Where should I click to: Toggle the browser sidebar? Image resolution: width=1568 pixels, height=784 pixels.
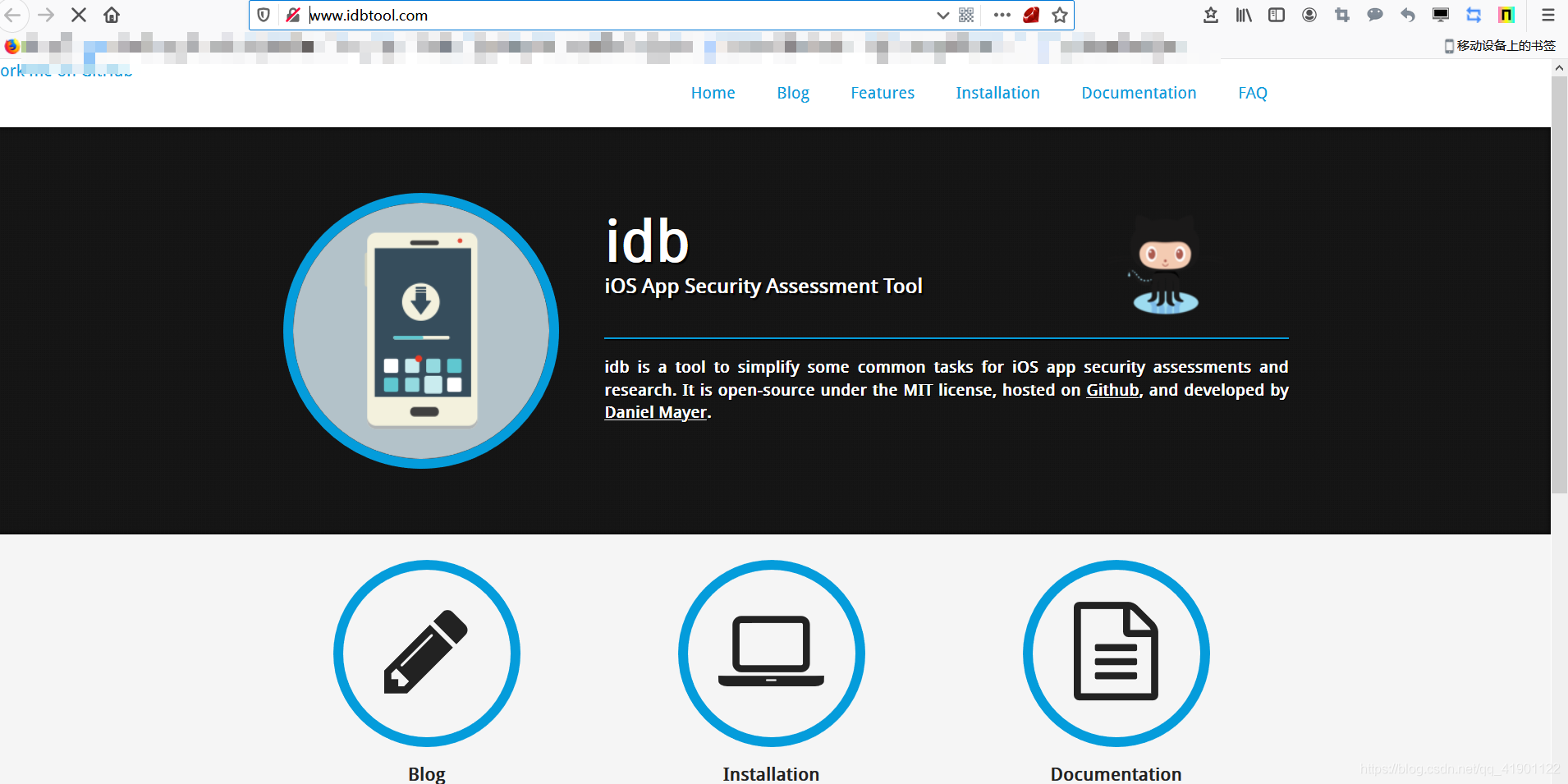click(x=1277, y=15)
